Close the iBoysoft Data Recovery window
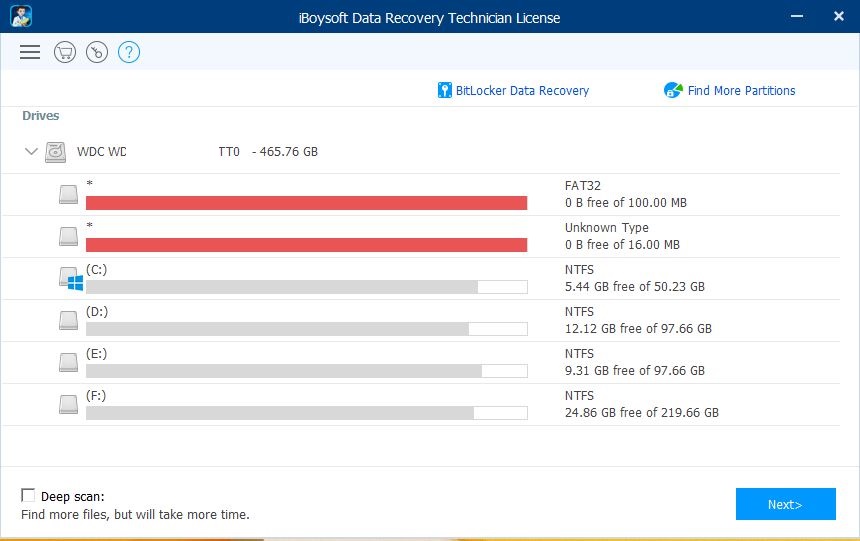The image size is (860, 541). pos(839,16)
